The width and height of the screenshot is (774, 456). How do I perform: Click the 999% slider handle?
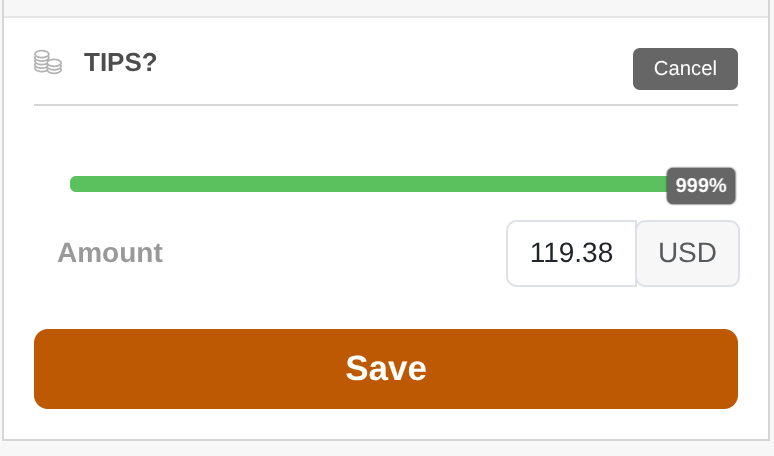tap(701, 186)
